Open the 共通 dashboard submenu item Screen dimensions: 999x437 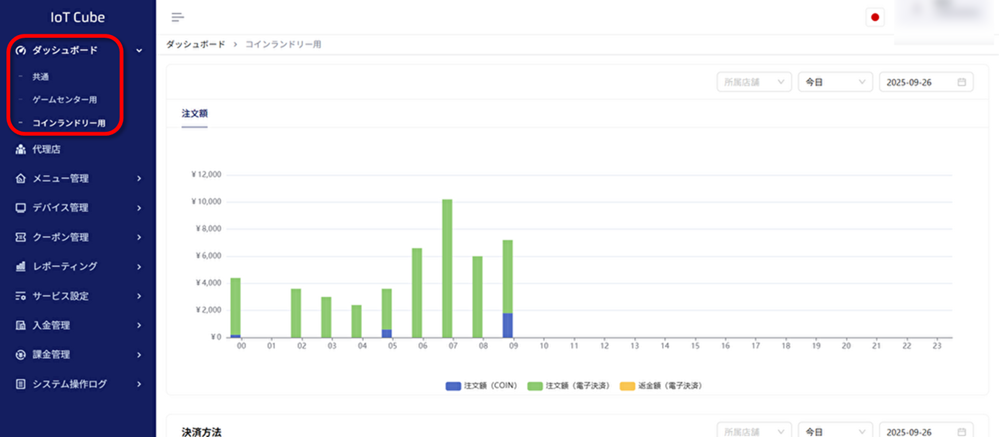[x=40, y=76]
